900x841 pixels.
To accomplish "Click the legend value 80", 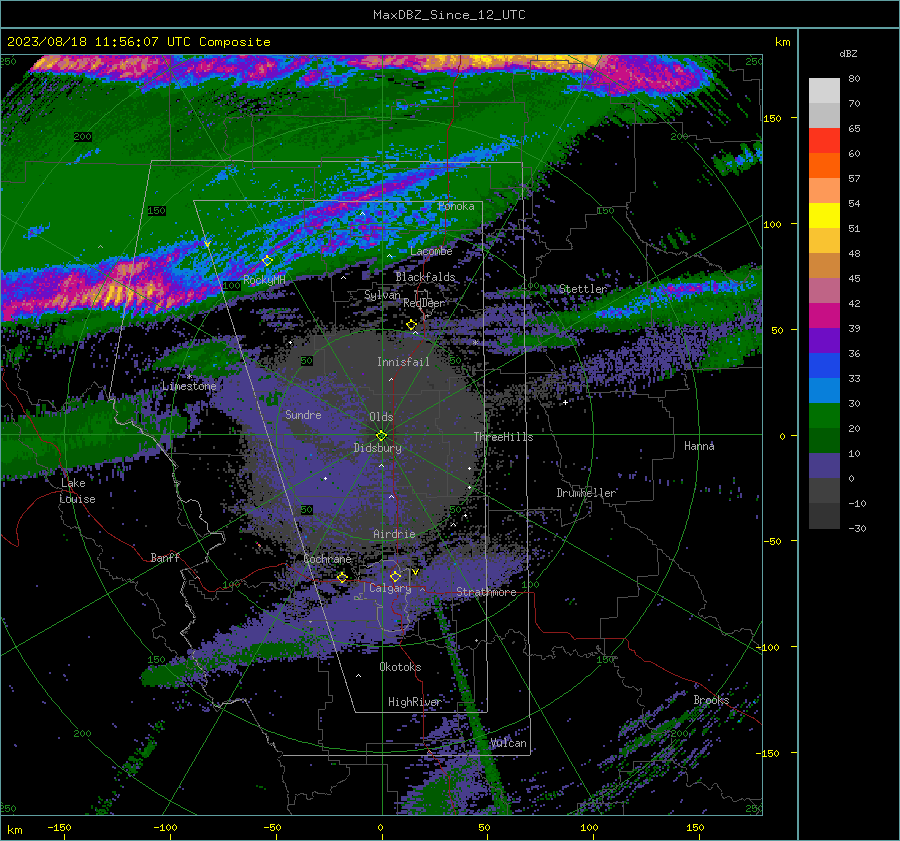I will 854,79.
